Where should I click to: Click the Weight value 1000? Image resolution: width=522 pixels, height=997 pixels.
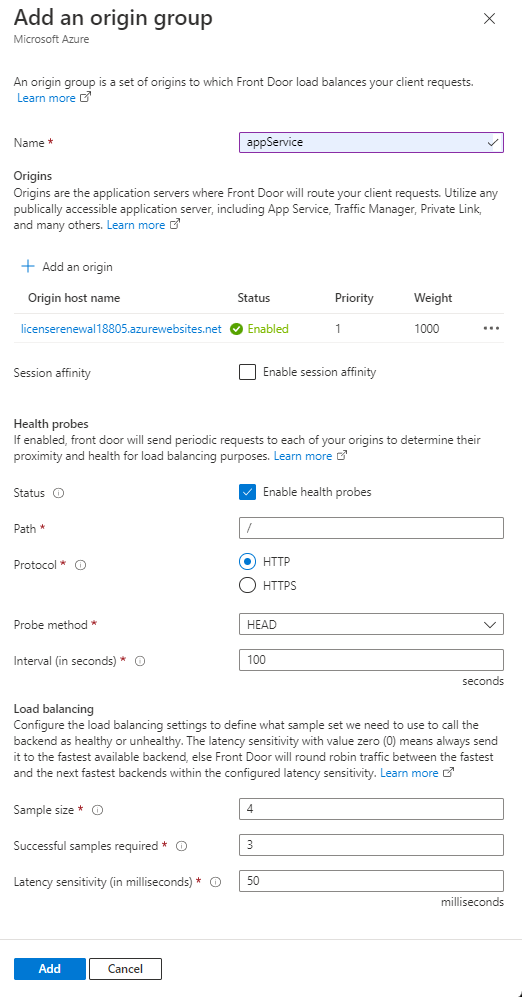(x=426, y=329)
